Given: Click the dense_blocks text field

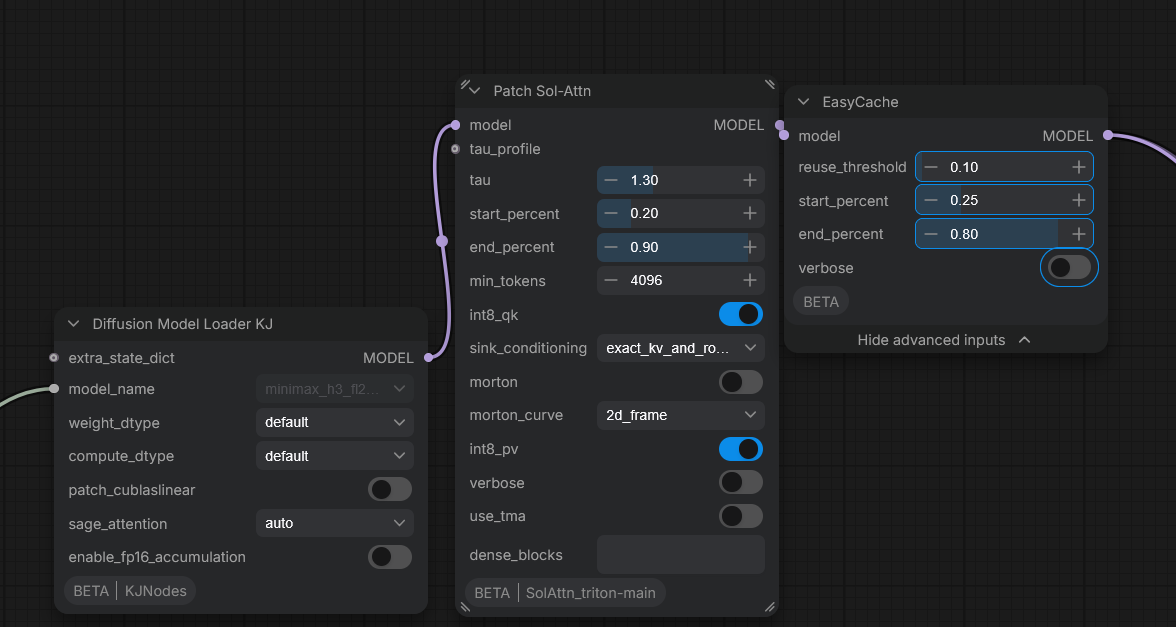Looking at the screenshot, I should point(681,555).
